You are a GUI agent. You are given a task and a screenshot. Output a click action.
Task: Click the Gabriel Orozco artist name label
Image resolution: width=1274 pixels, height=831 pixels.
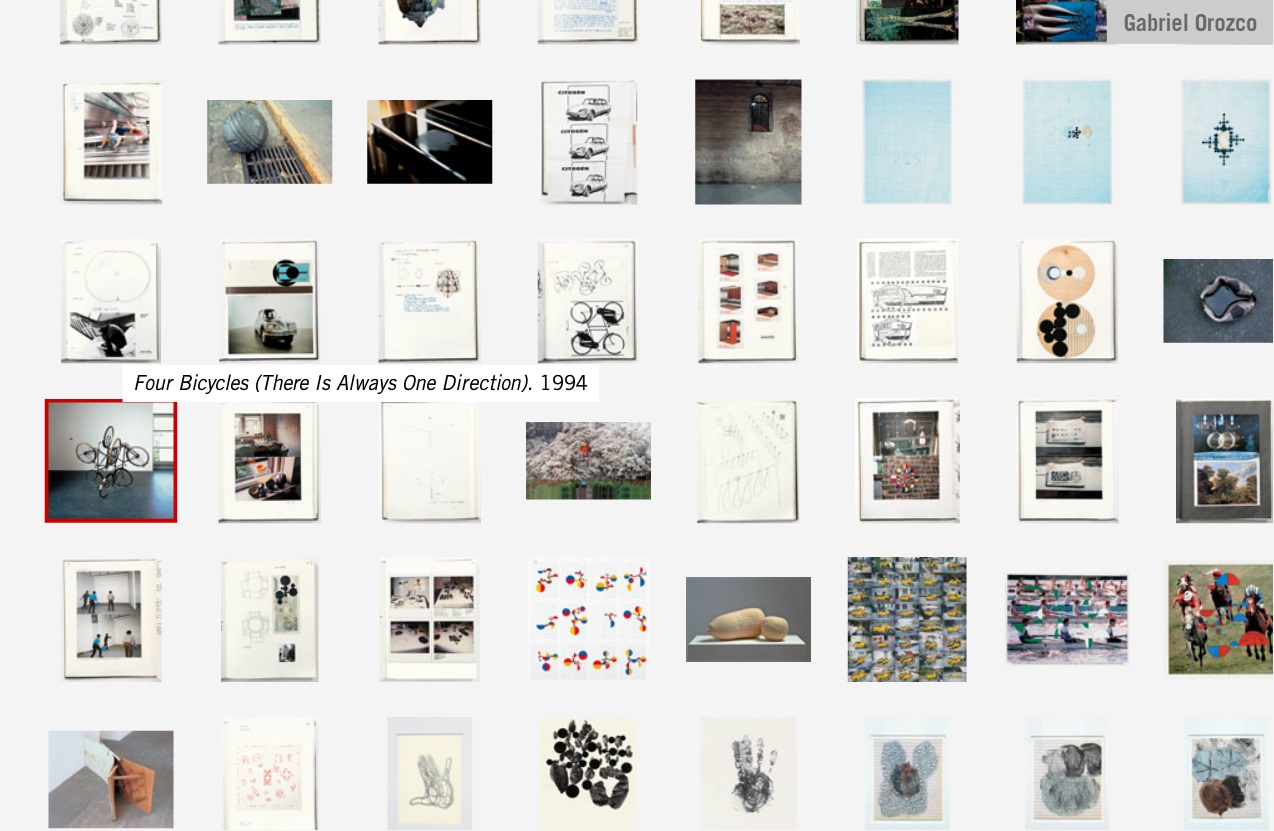click(x=1190, y=23)
